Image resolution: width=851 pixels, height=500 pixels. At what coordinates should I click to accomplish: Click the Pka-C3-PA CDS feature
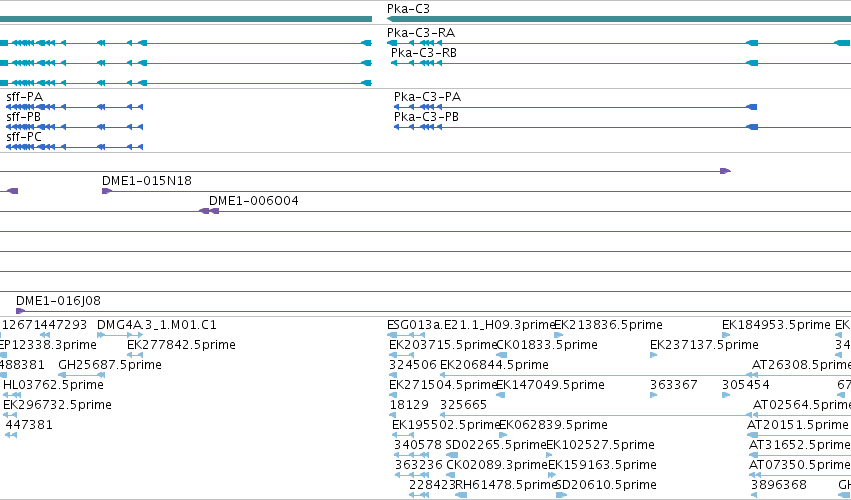coord(428,97)
